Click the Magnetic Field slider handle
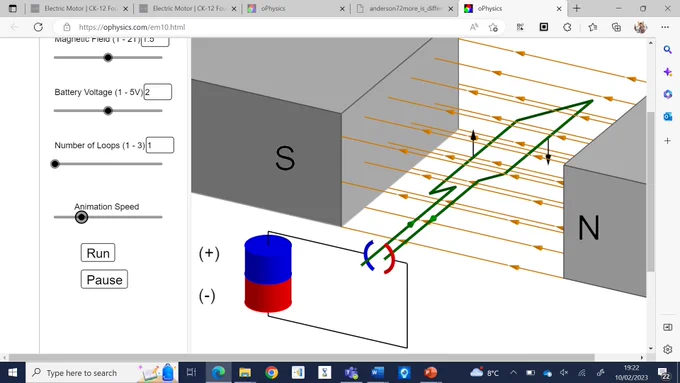The image size is (680, 383). coord(108,57)
